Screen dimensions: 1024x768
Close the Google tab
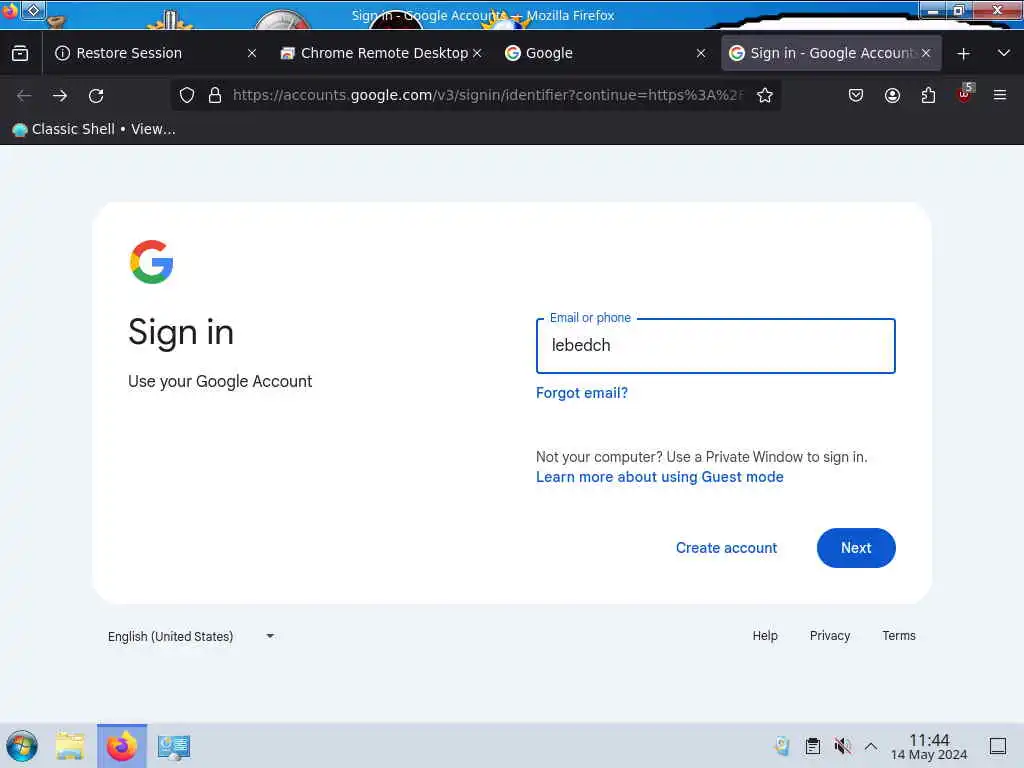point(701,54)
